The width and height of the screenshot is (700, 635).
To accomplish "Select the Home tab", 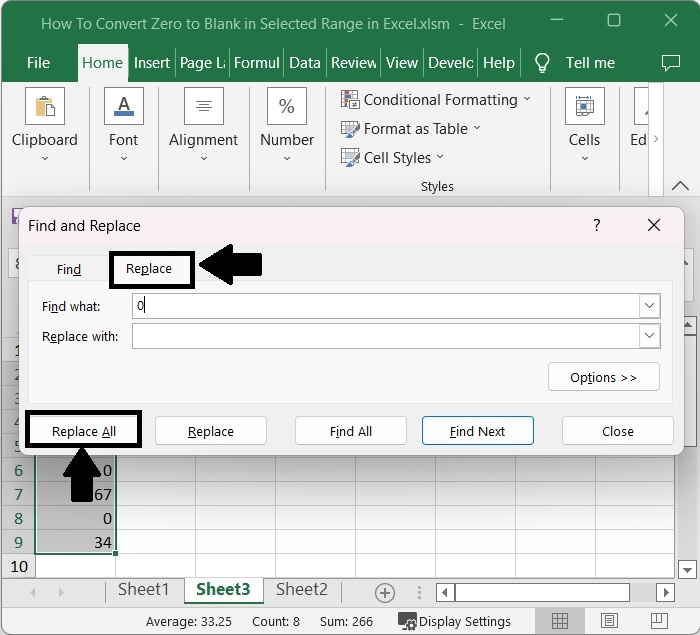I will coord(103,63).
